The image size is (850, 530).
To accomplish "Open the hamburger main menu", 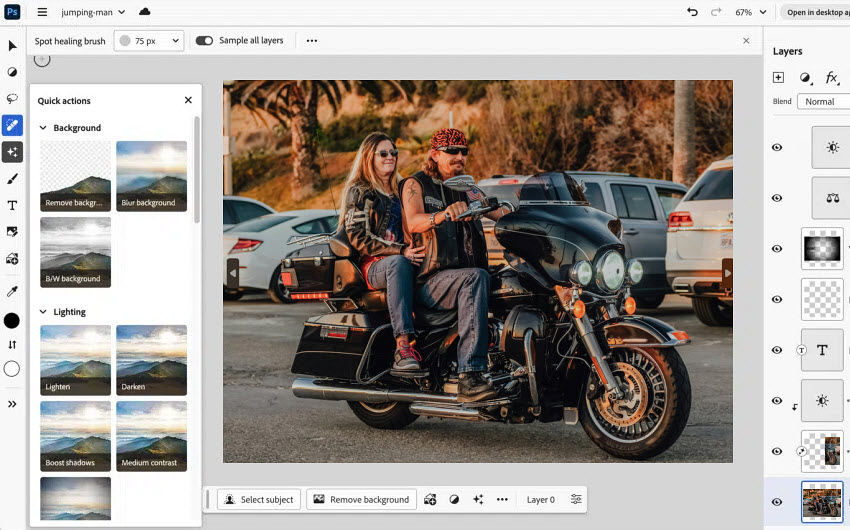I will [x=42, y=12].
